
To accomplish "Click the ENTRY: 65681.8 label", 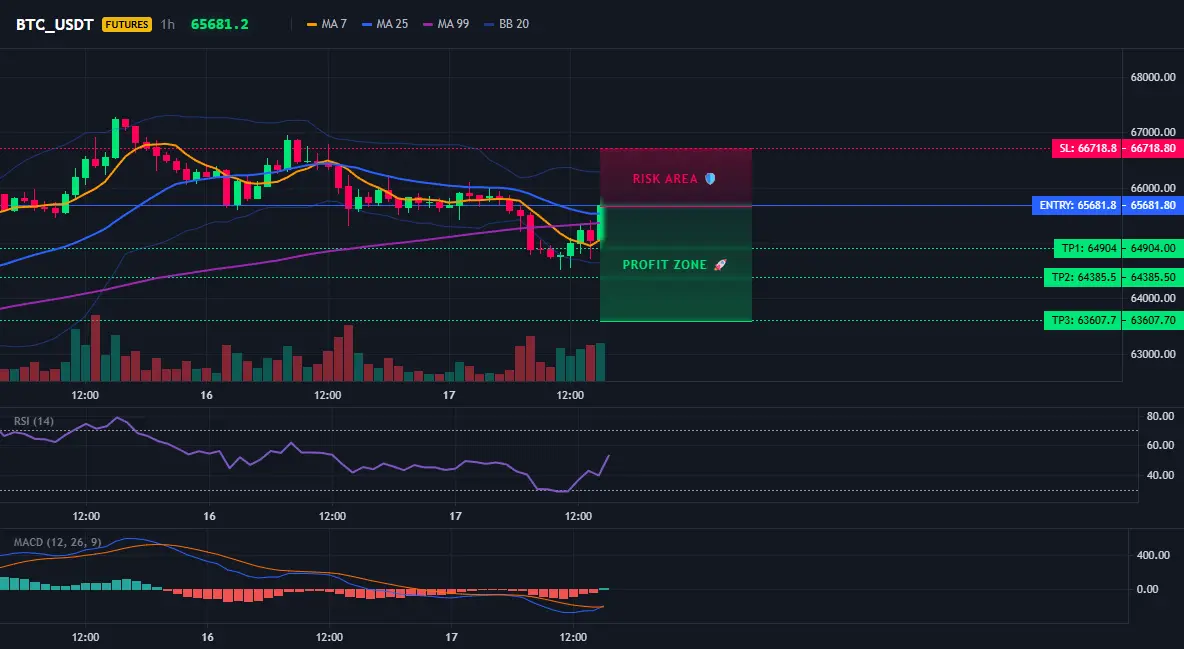I will (x=1077, y=206).
